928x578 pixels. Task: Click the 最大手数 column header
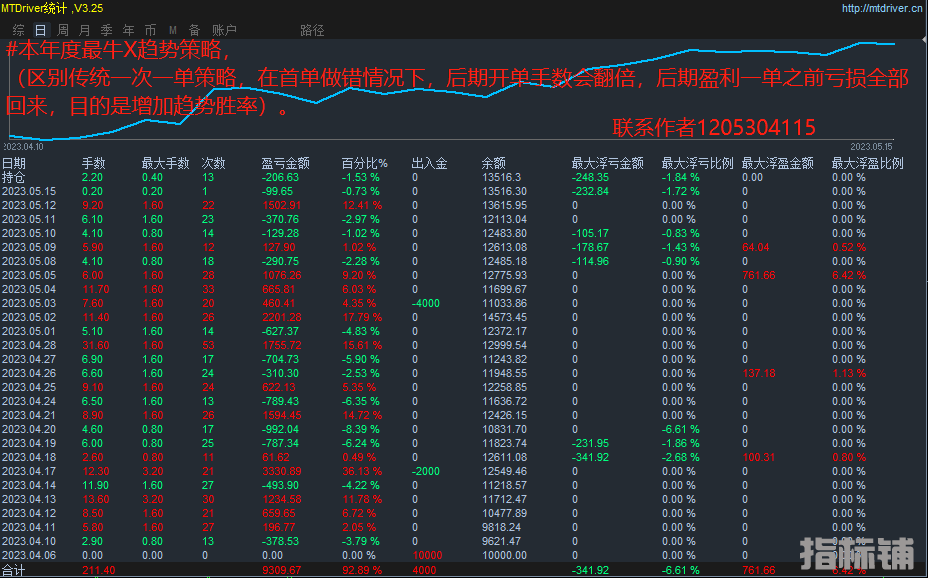[x=165, y=163]
